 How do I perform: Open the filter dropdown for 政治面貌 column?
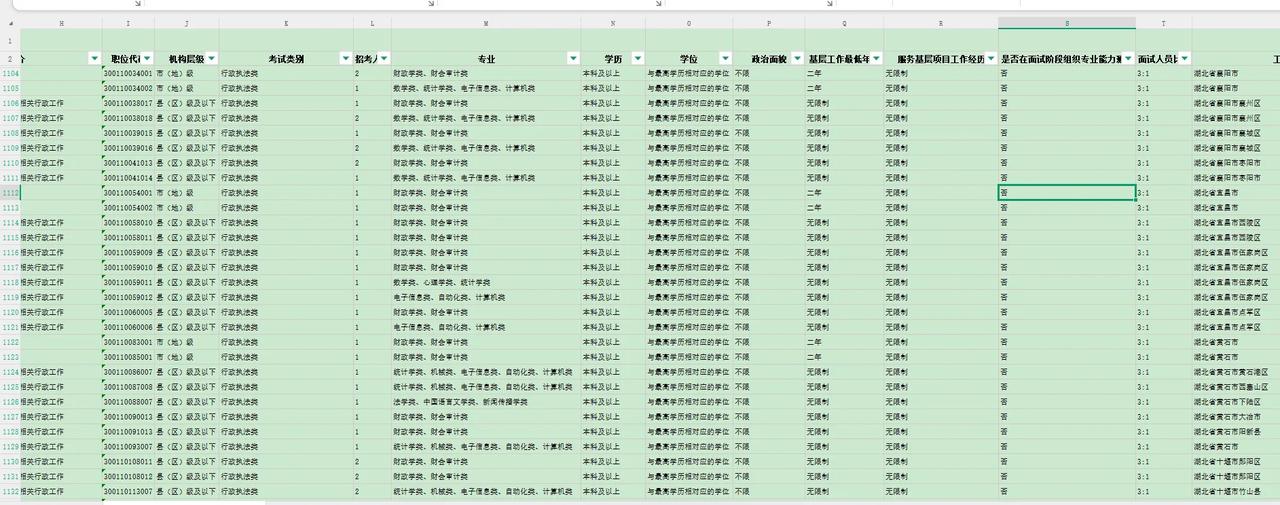point(796,59)
